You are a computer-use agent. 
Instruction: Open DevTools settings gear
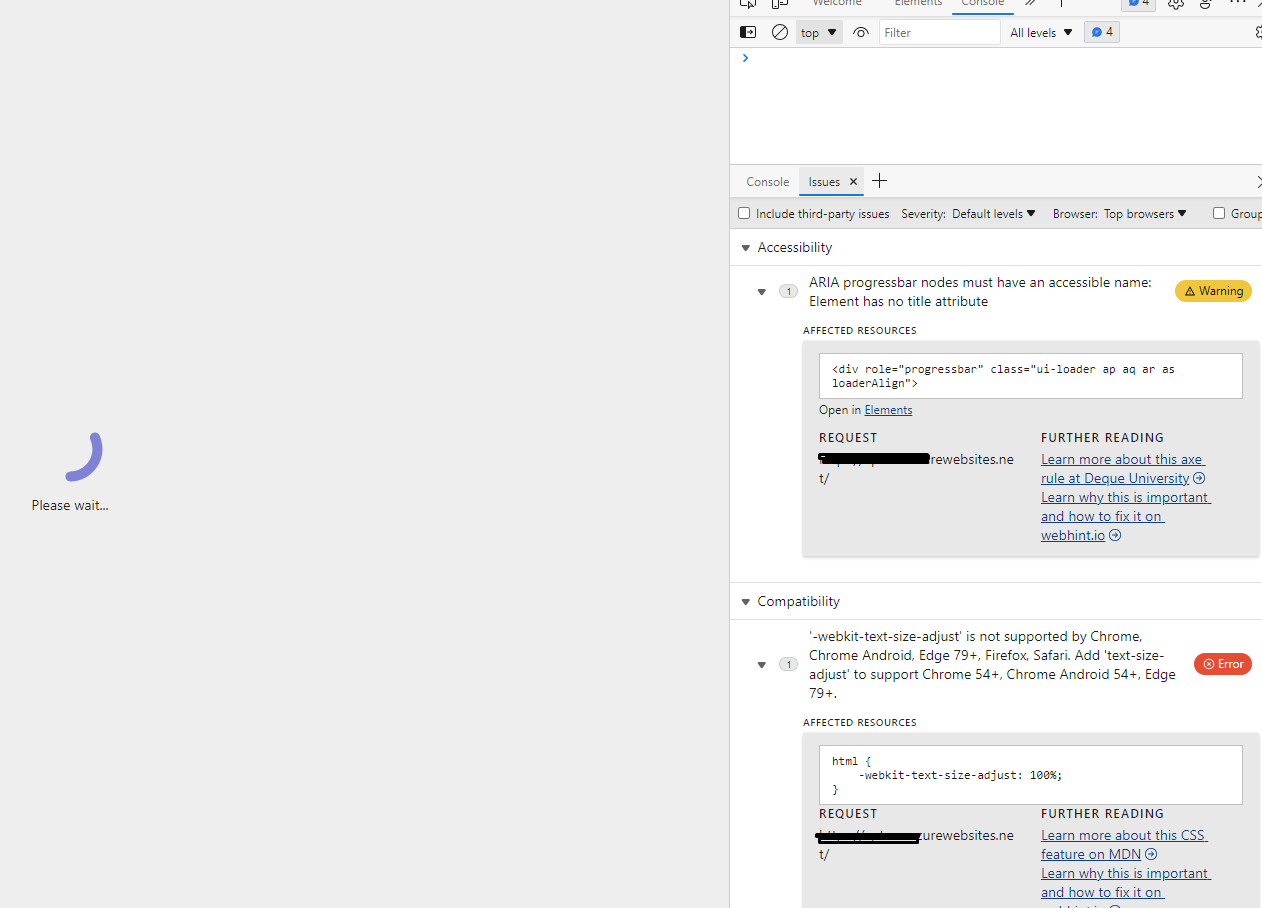coord(1176,5)
